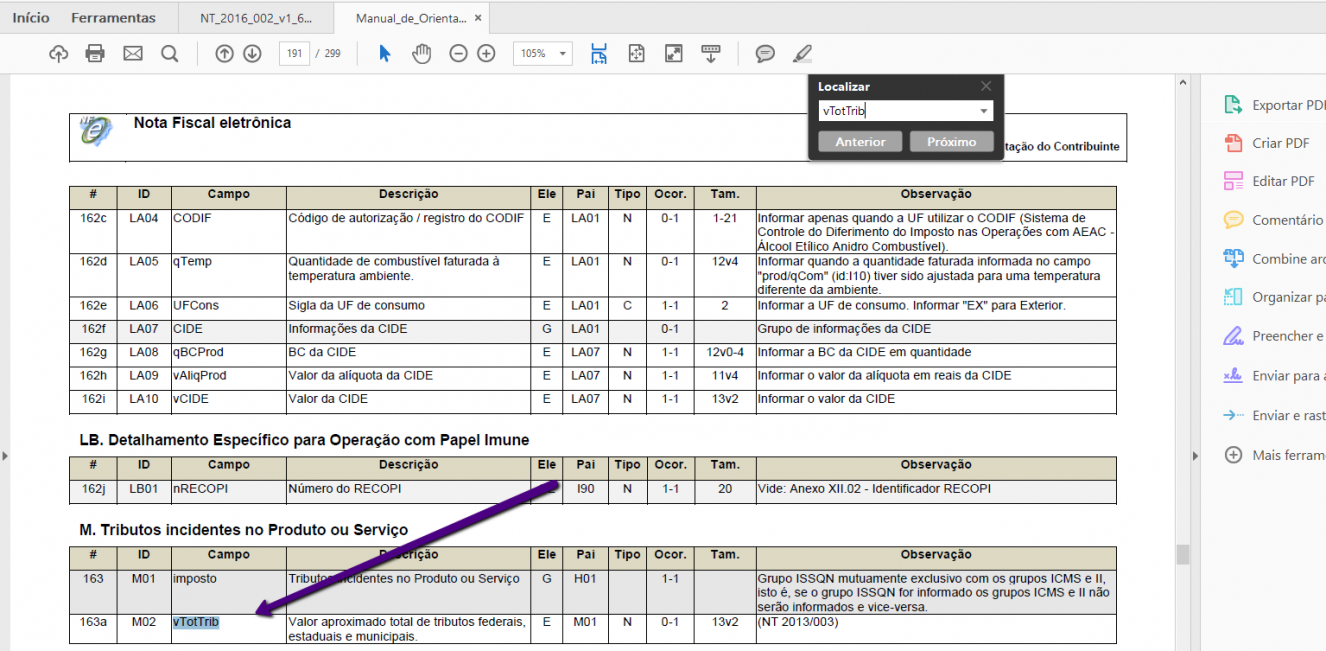This screenshot has height=651, width=1326.
Task: Expand the Localizar search history dropdown
Action: coord(984,112)
